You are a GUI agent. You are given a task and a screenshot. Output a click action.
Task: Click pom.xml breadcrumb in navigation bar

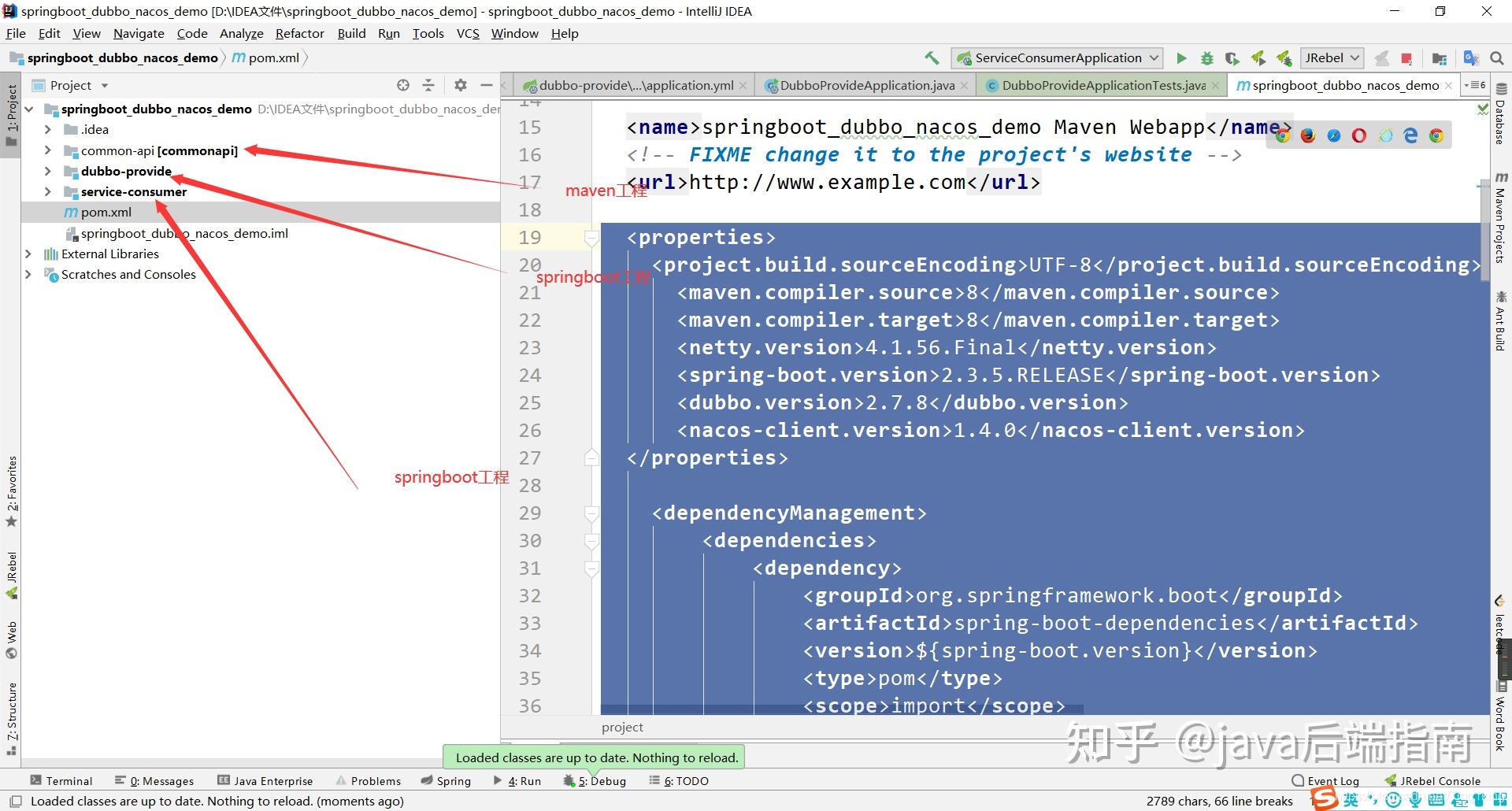tap(265, 58)
